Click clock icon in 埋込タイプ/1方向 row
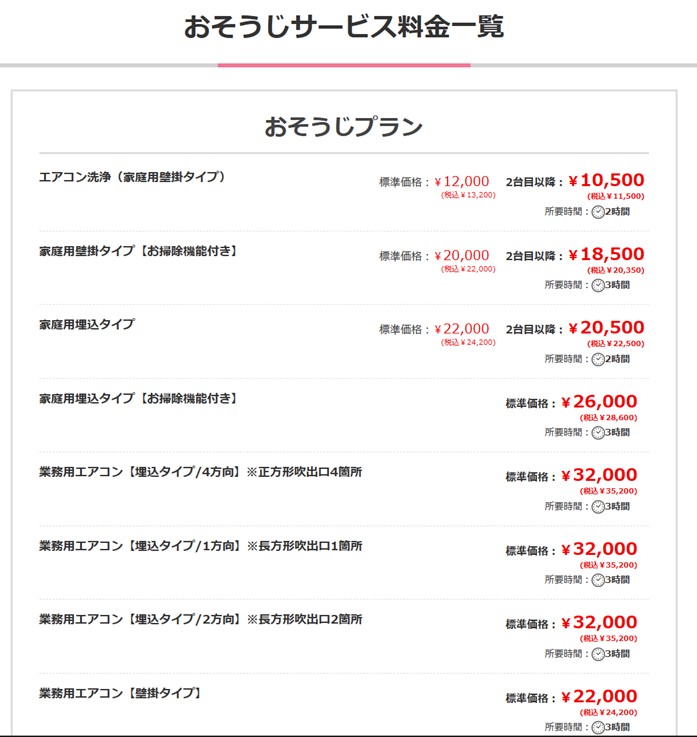 (598, 580)
